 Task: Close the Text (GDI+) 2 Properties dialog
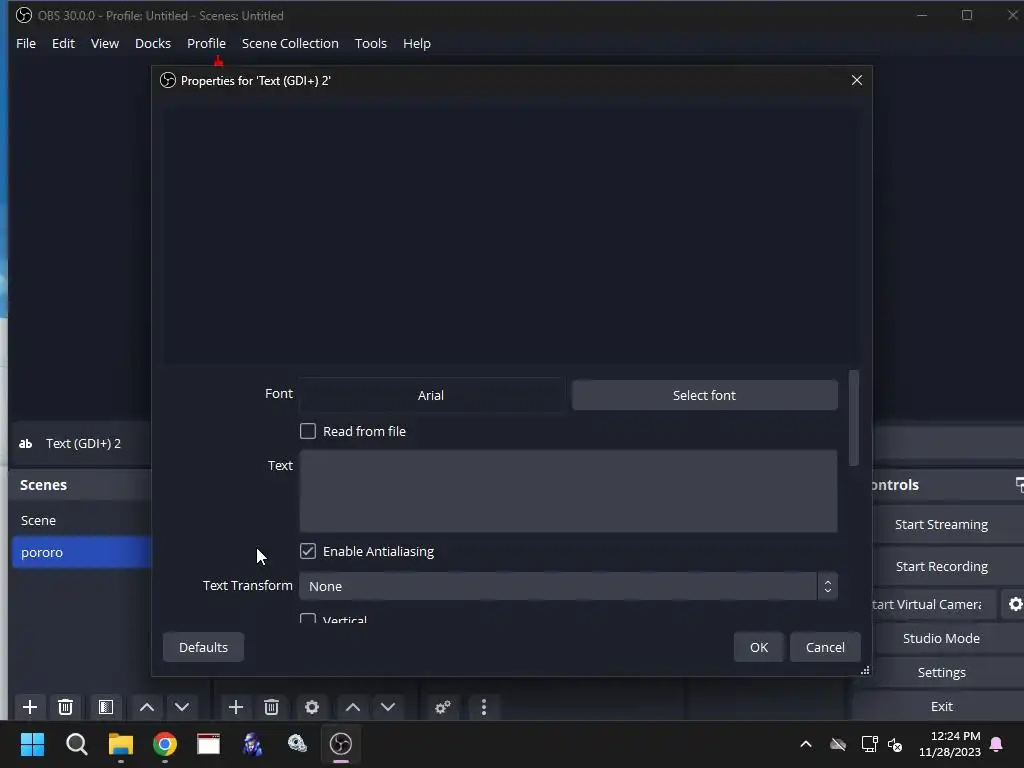coord(857,80)
